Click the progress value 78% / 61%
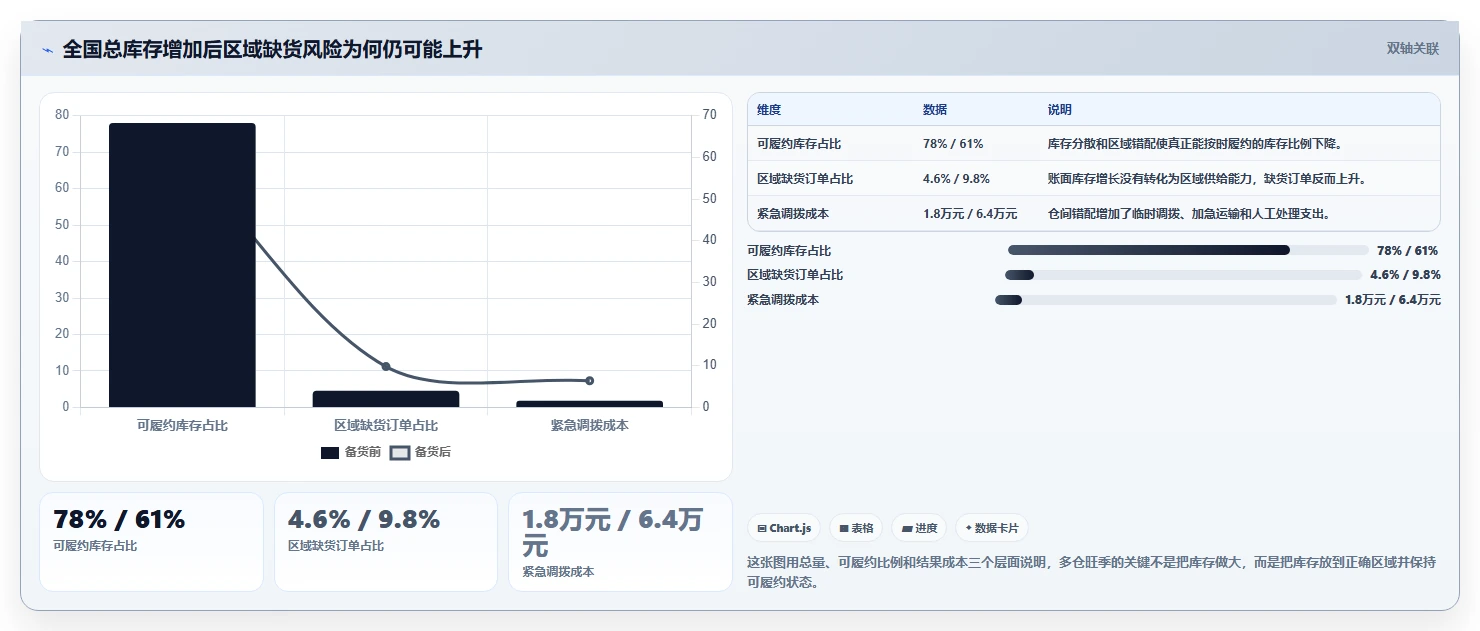1480x631 pixels. point(1407,250)
